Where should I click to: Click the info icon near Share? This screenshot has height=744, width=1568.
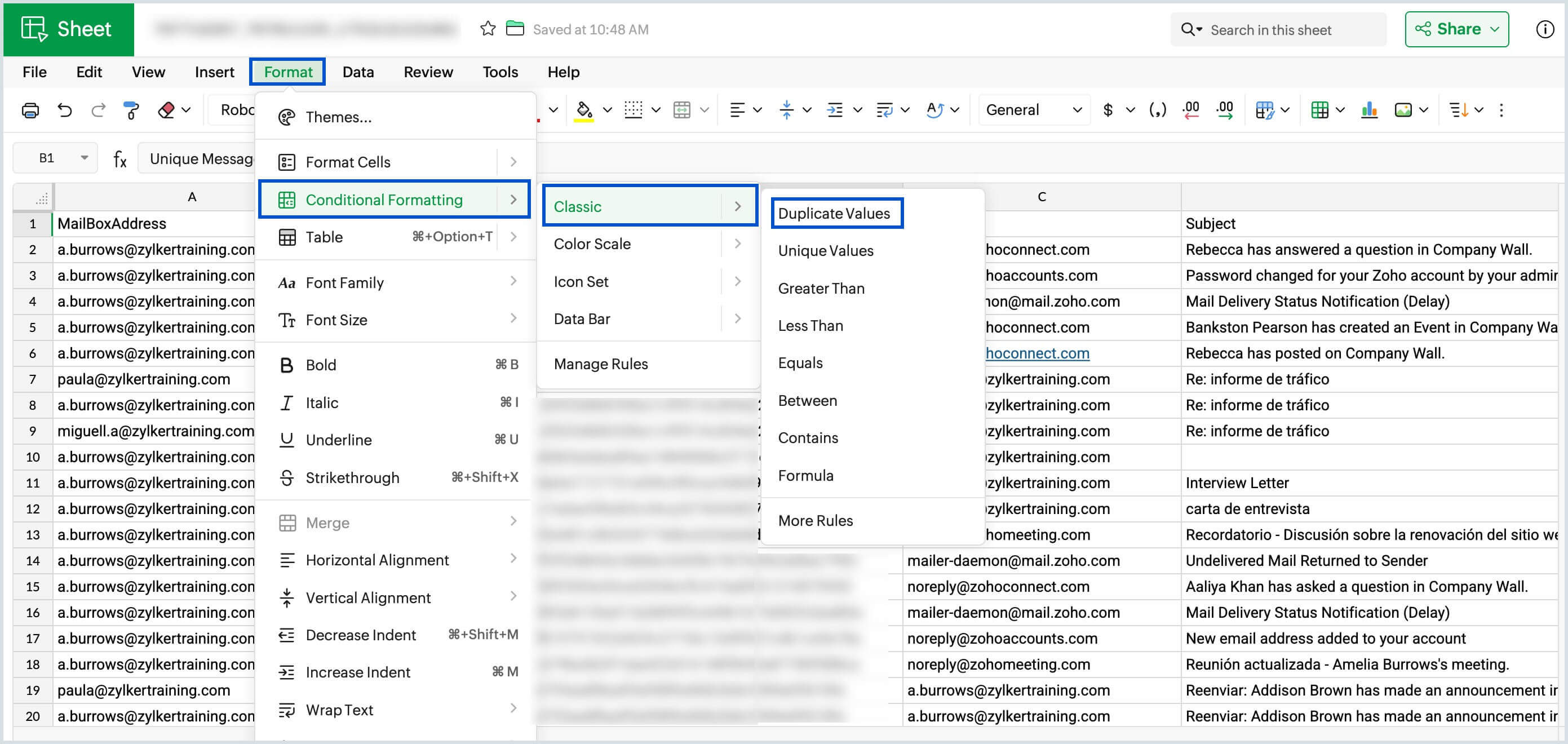coord(1544,29)
